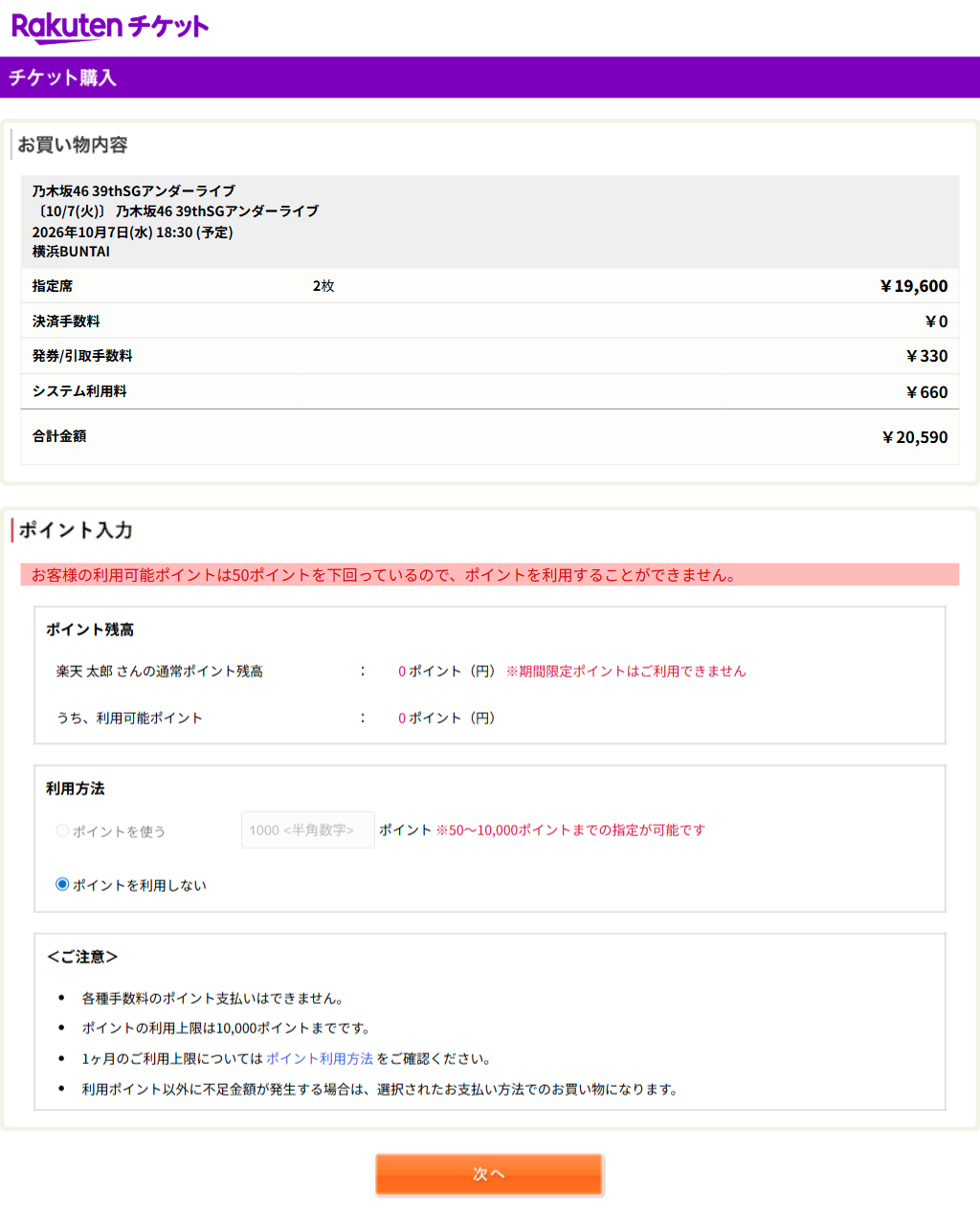The height and width of the screenshot is (1218, 980).
Task: Select the ポイントを利用しない radio option
Action: (x=61, y=884)
